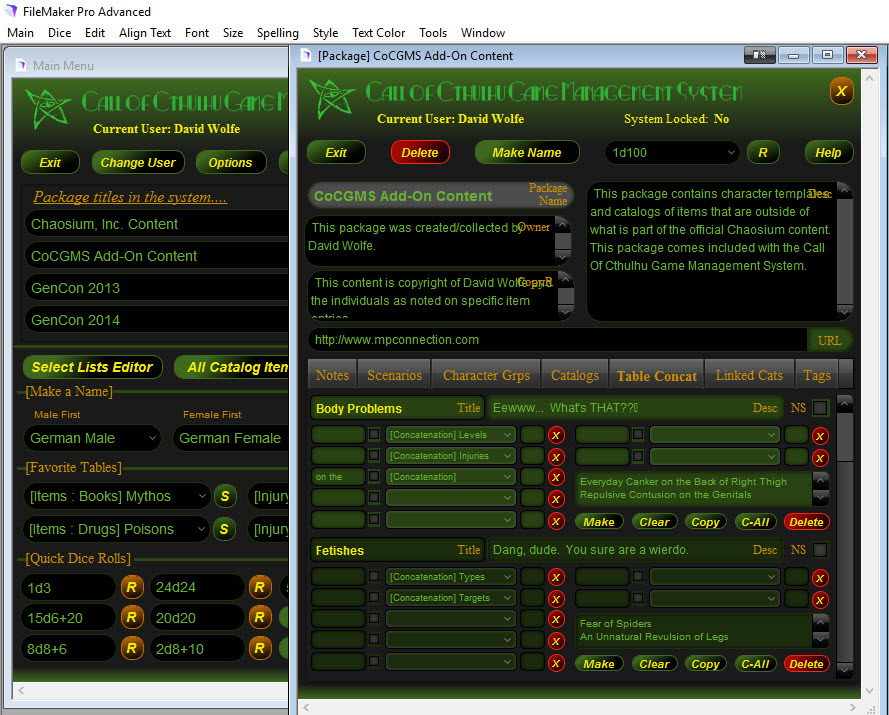Tick checkbox left of Concatenation Injuries dropdown

[374, 456]
